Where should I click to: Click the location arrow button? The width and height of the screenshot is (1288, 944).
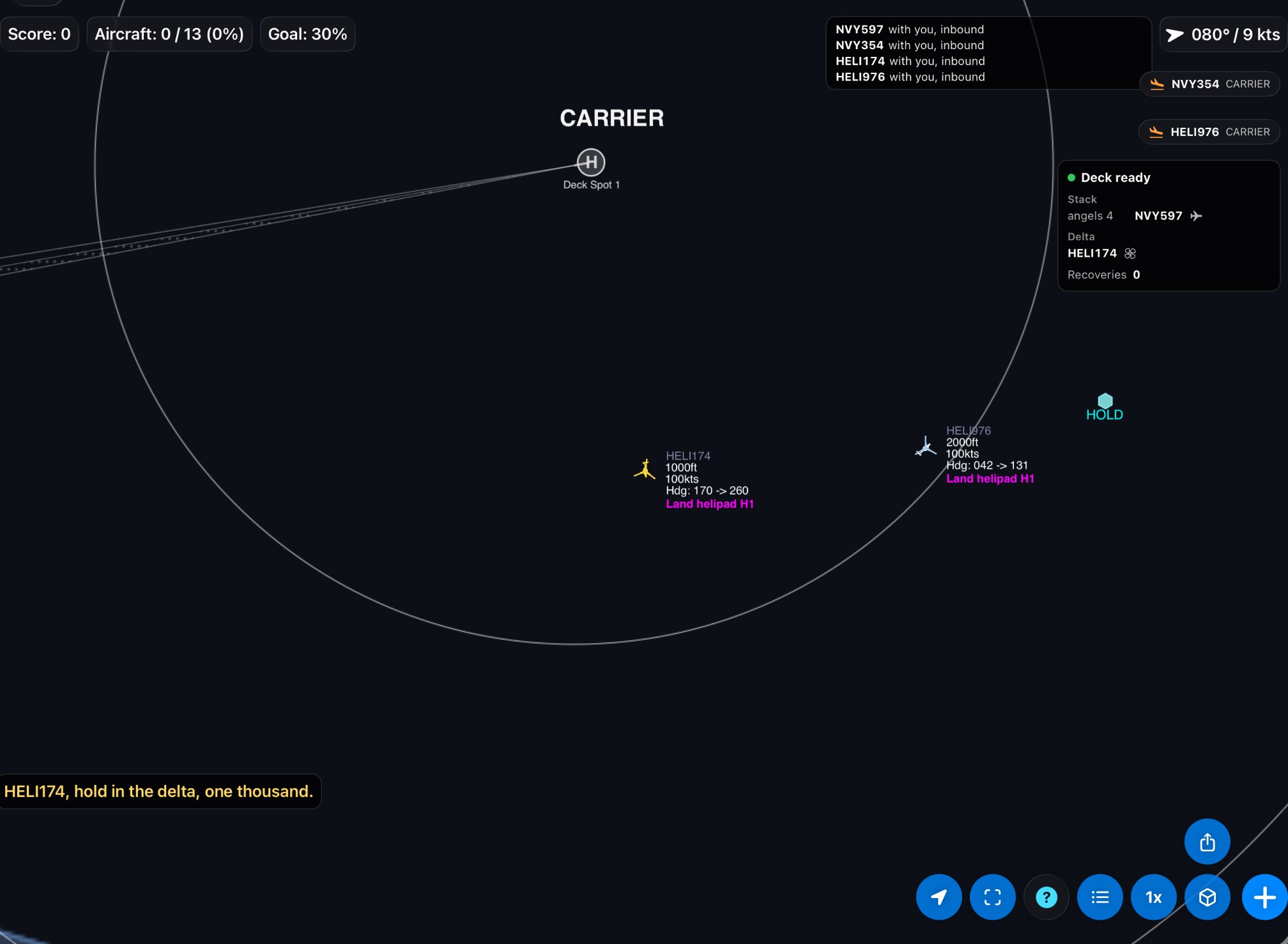(939, 897)
